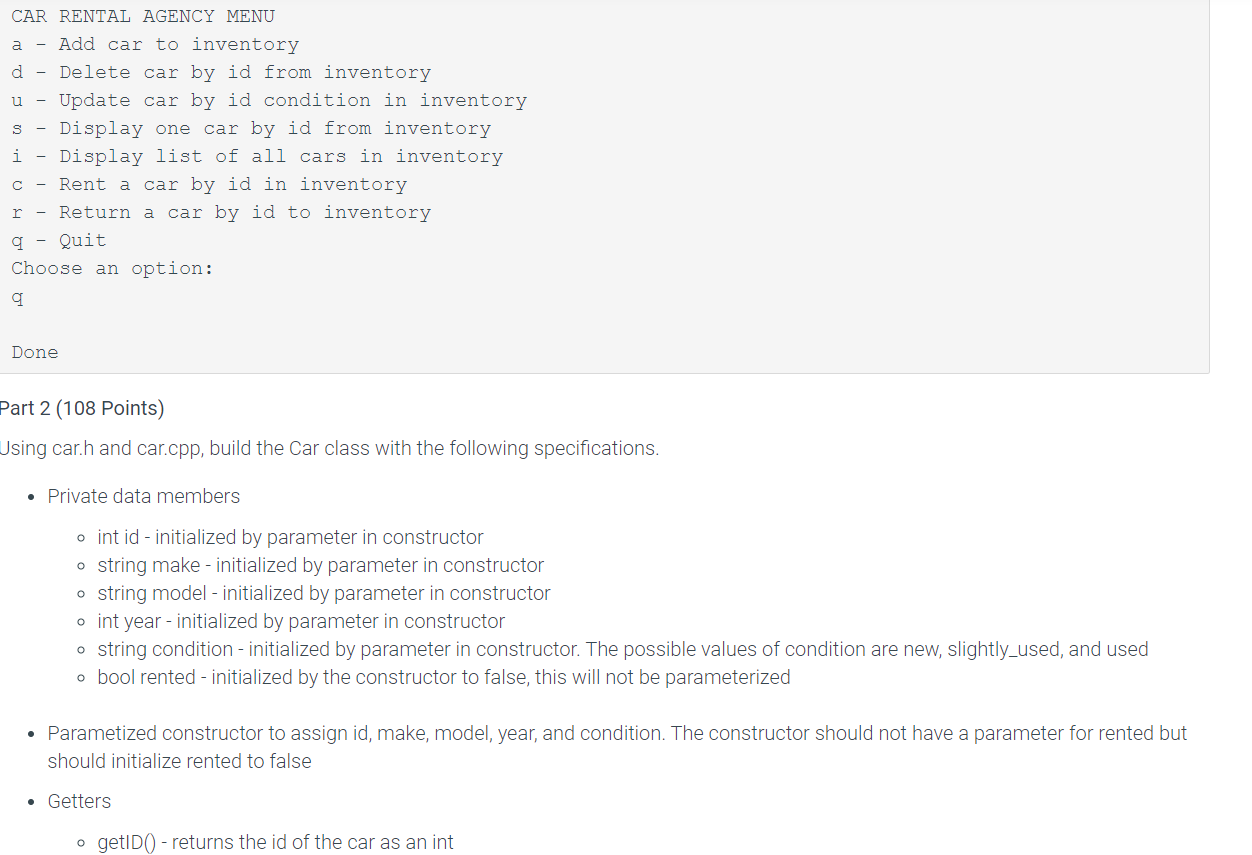This screenshot has height=855, width=1252.
Task: Click the 'getID()' getter description line
Action: (276, 842)
